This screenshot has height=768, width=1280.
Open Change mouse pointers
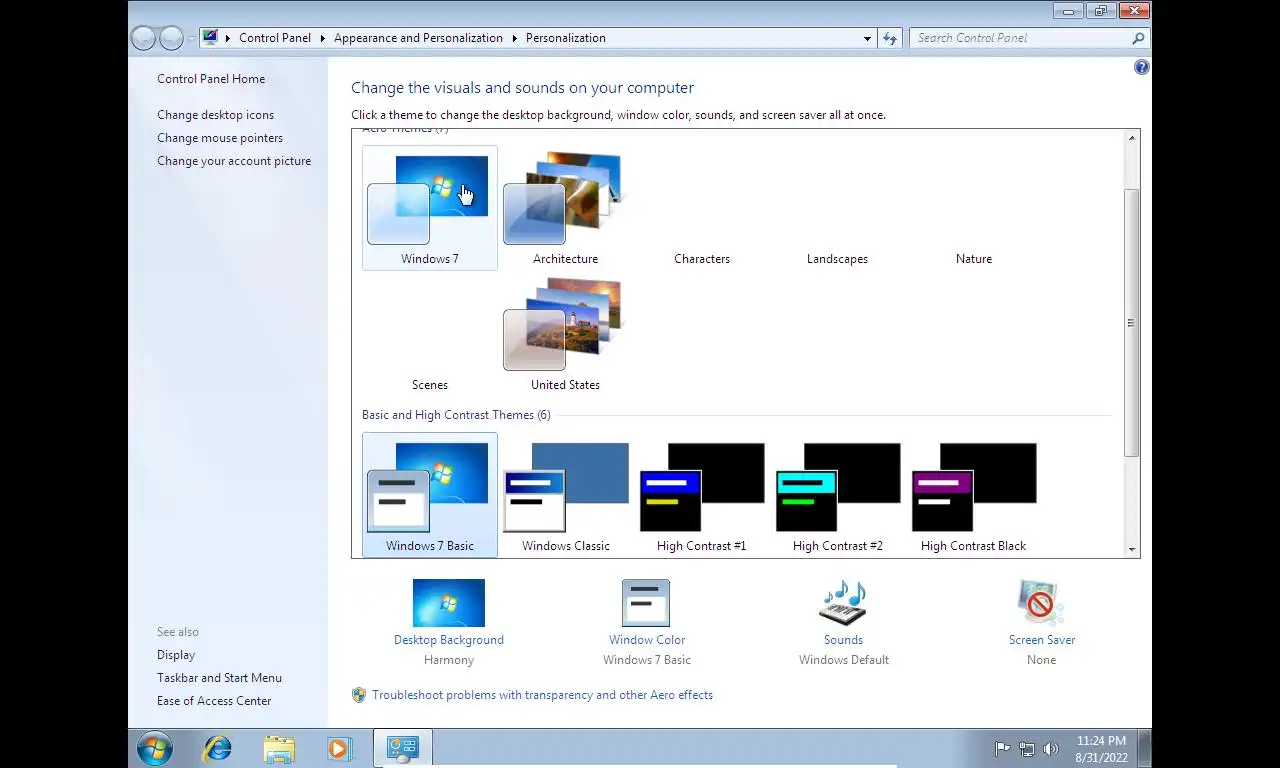[x=220, y=138]
